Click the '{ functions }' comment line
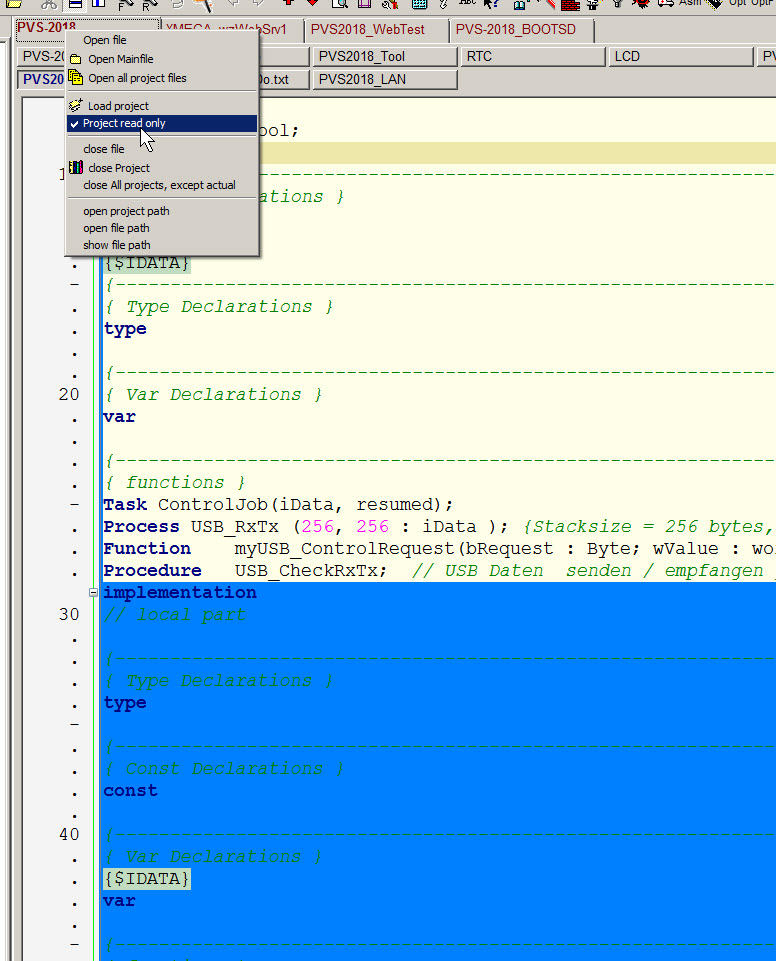This screenshot has height=961, width=776. 175,482
